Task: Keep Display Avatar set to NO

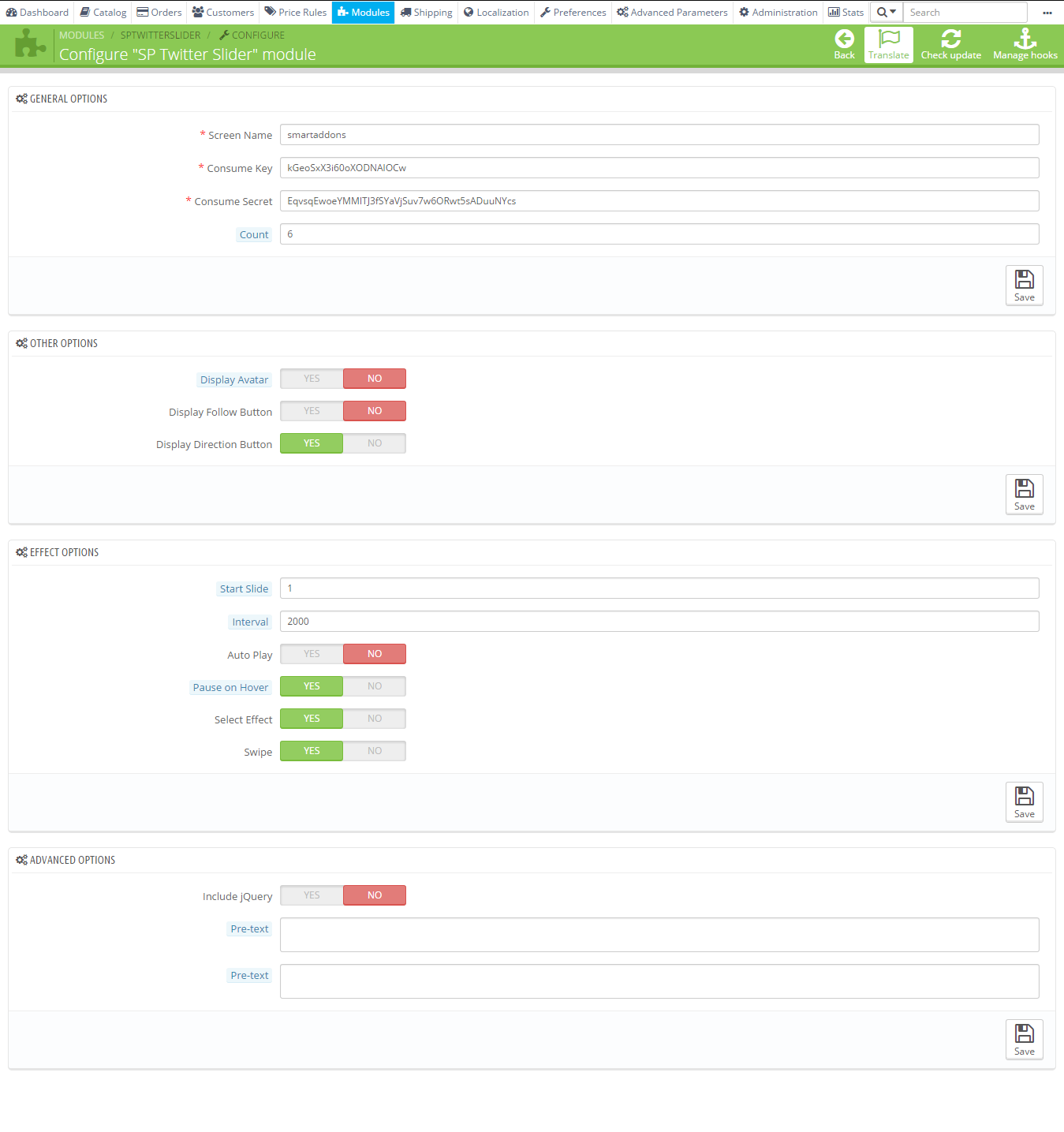Action: pyautogui.click(x=375, y=379)
